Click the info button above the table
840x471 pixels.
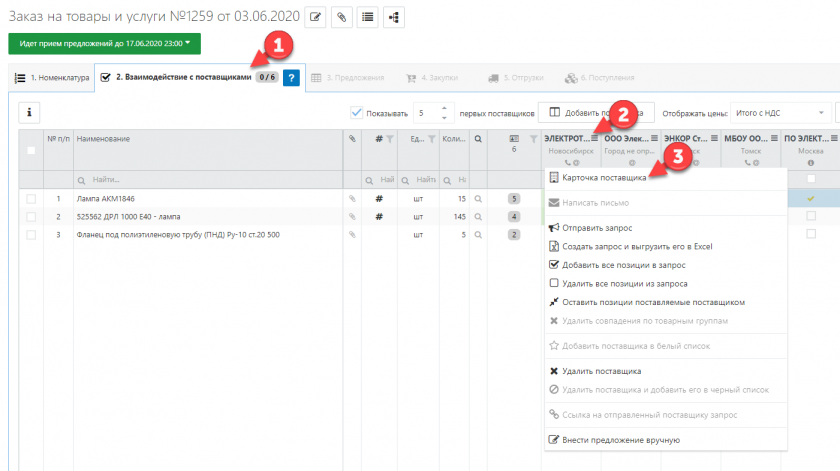point(29,113)
